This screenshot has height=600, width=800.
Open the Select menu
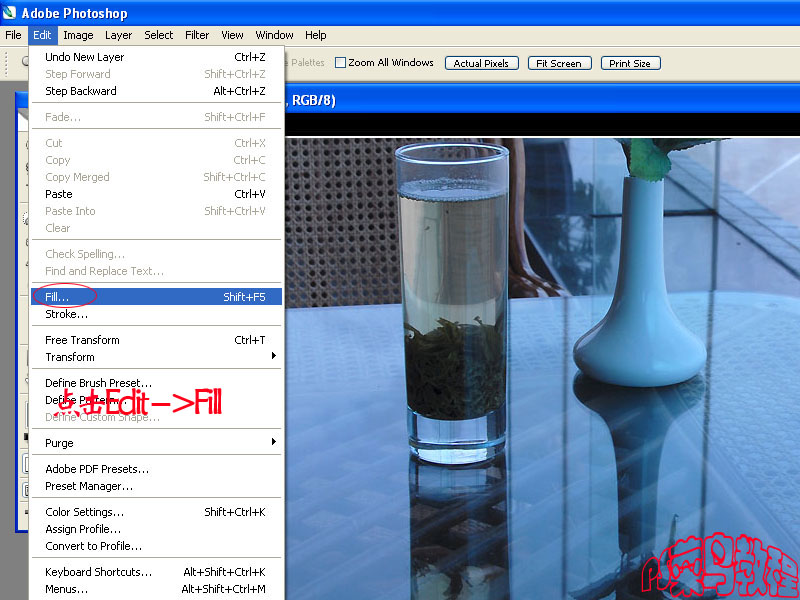pos(159,35)
